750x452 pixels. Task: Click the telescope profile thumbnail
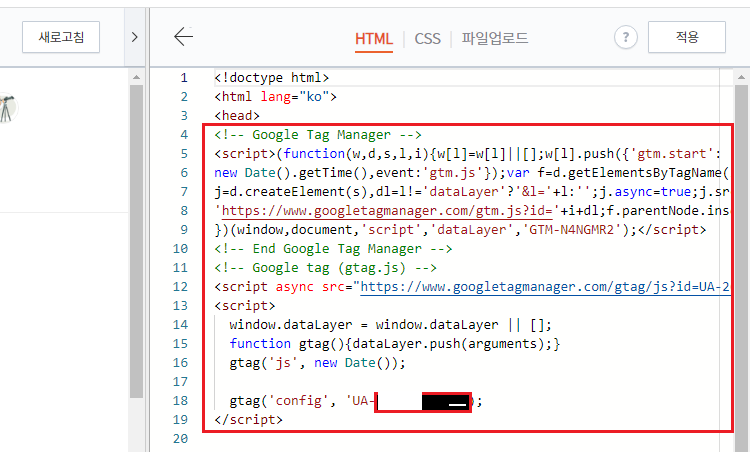[7, 108]
